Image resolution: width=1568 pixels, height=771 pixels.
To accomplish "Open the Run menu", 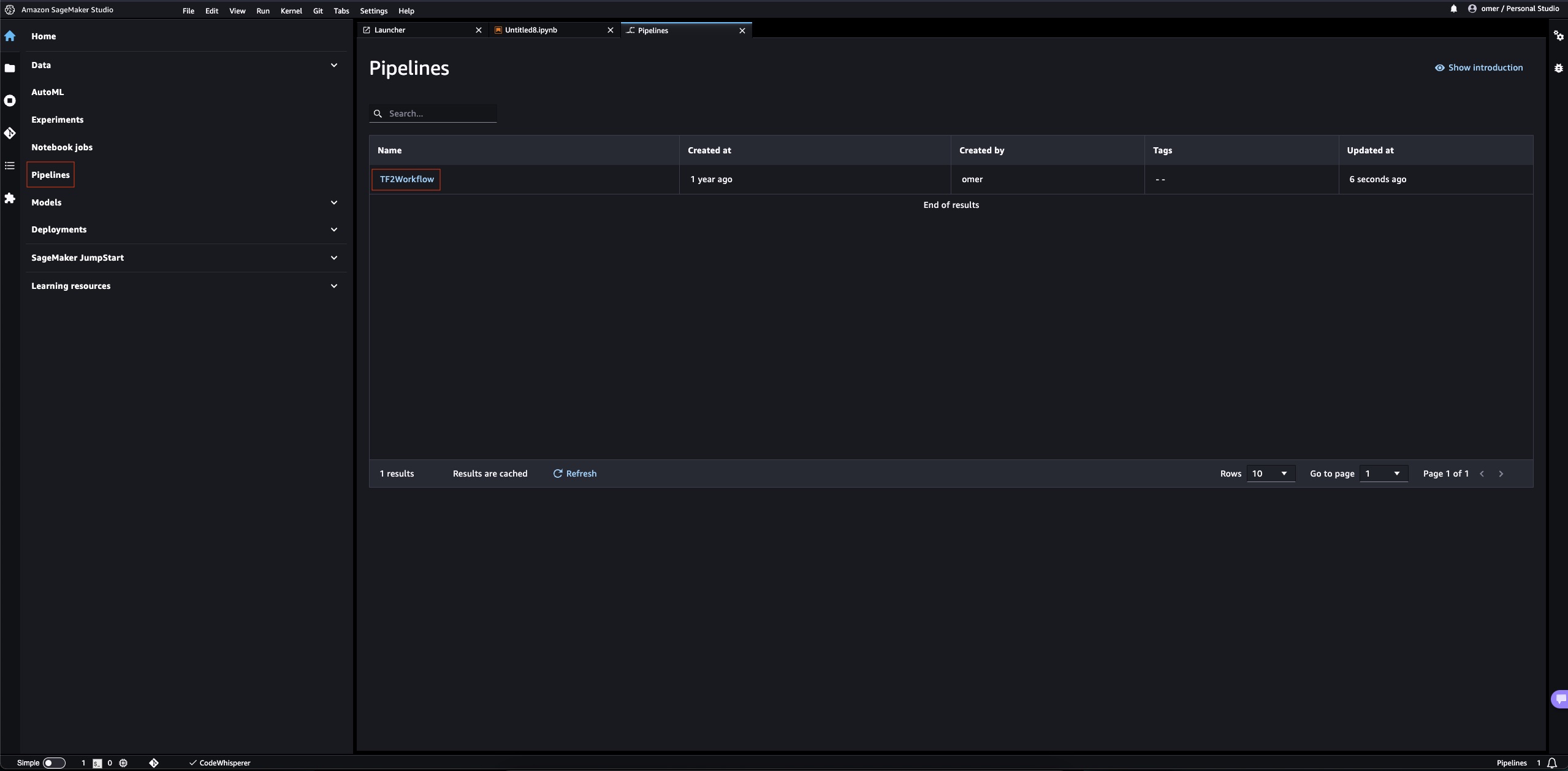I will click(x=263, y=11).
